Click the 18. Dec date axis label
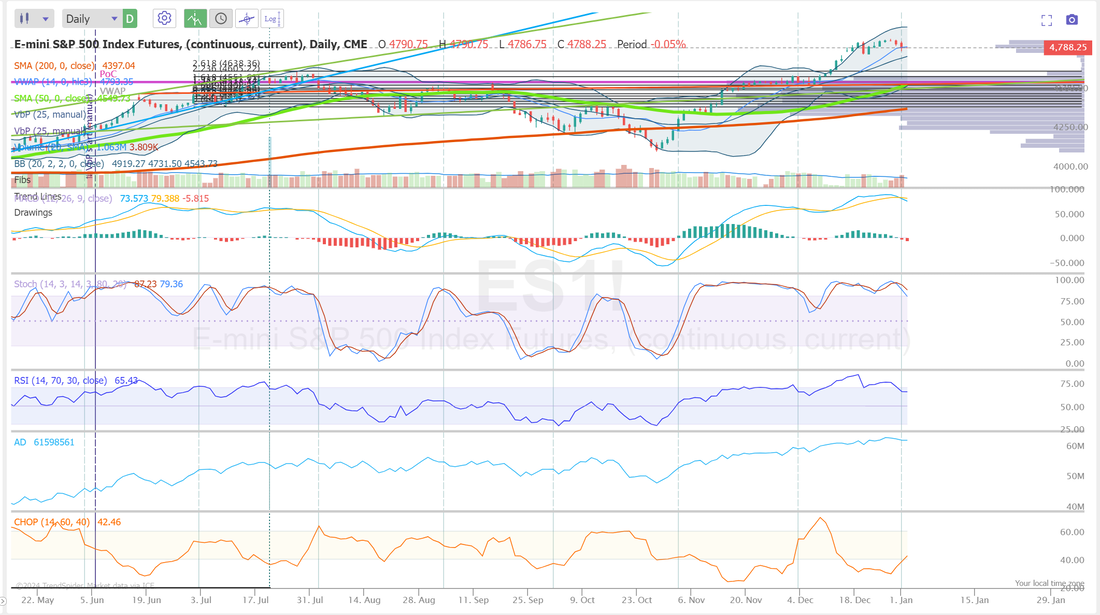 (855, 600)
